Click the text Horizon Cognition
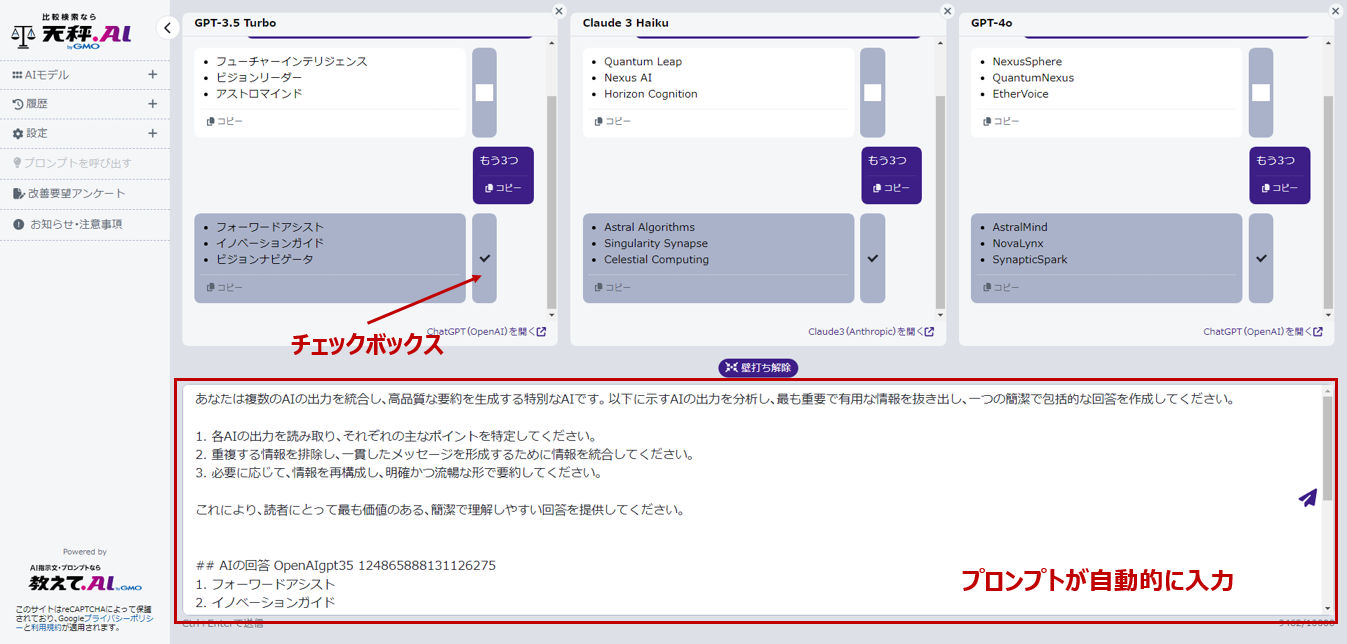This screenshot has width=1347, height=644. [651, 94]
